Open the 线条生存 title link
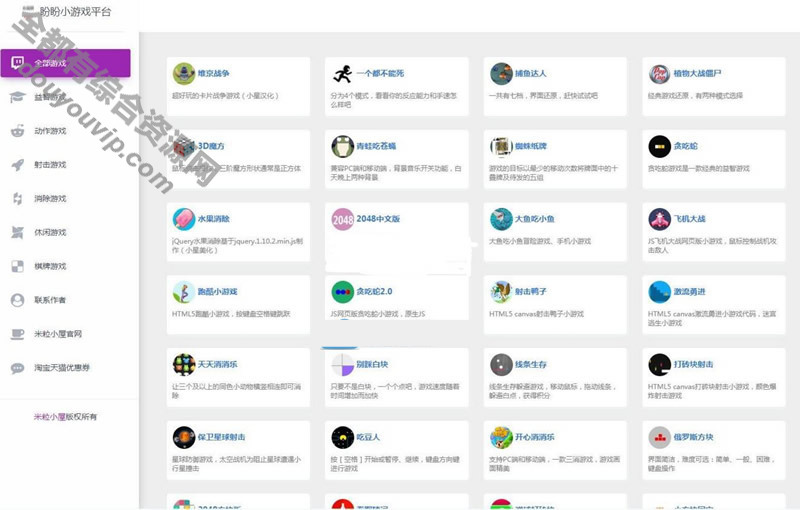Viewport: 800px width, 510px height. pyautogui.click(x=531, y=365)
